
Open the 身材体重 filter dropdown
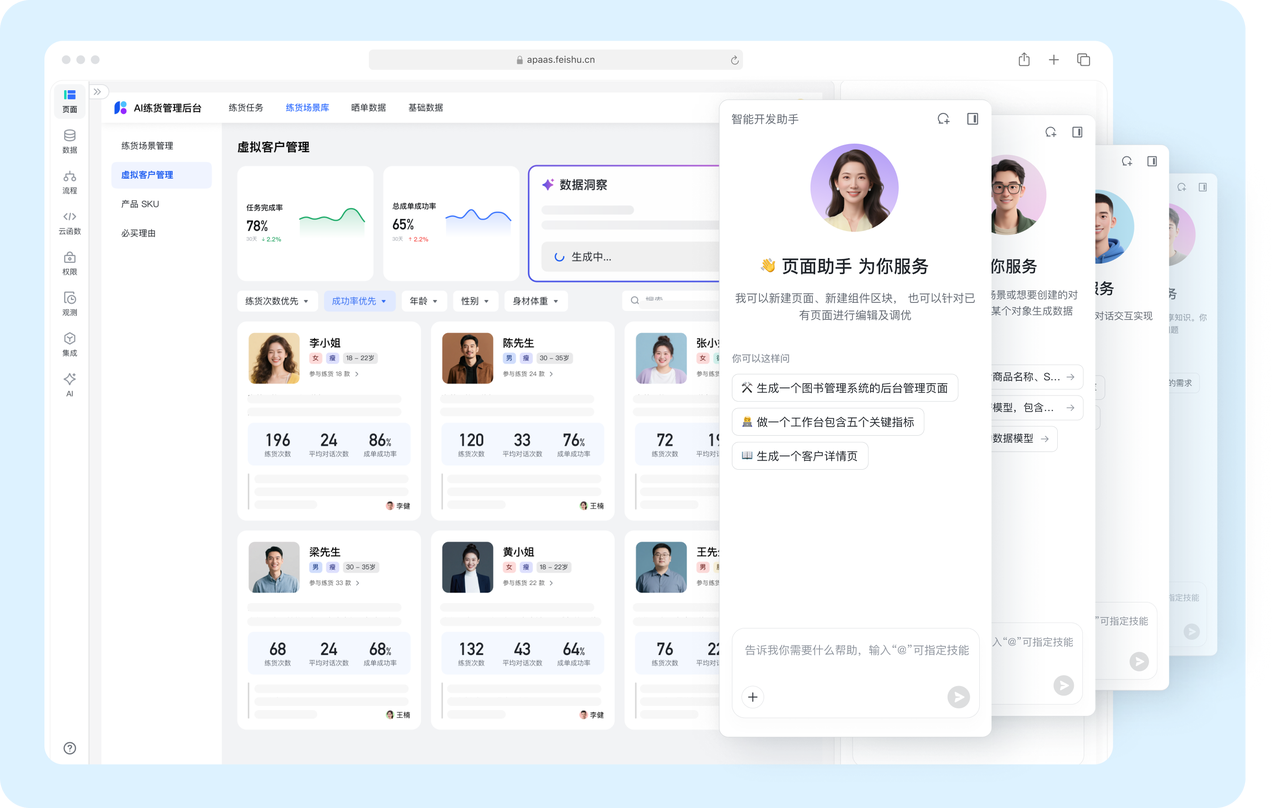pos(536,301)
